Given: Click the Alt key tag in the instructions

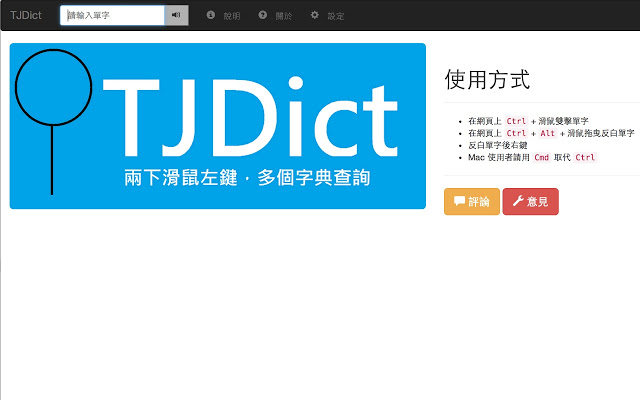Looking at the screenshot, I should [x=547, y=133].
